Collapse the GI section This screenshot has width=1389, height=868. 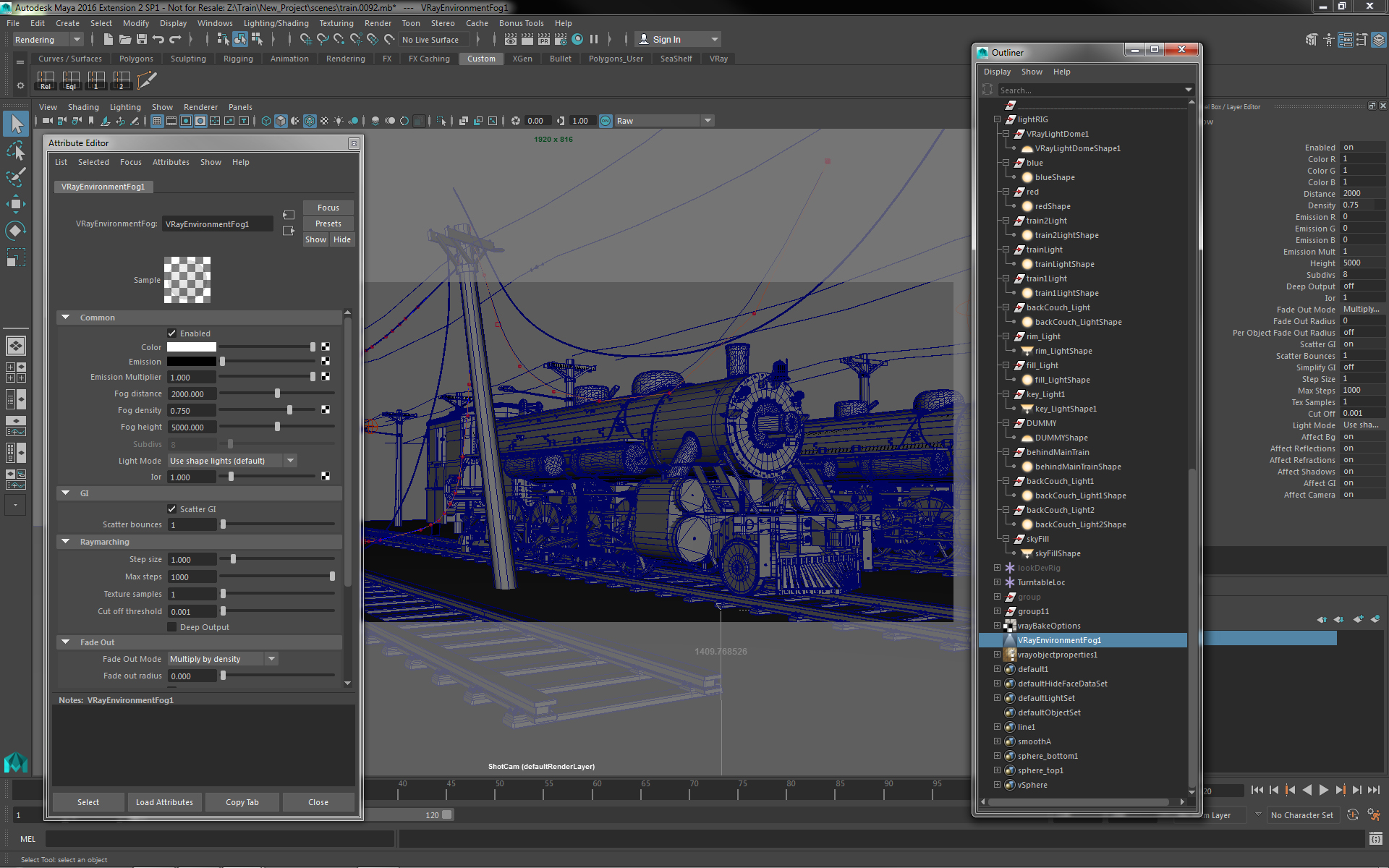pyautogui.click(x=66, y=493)
